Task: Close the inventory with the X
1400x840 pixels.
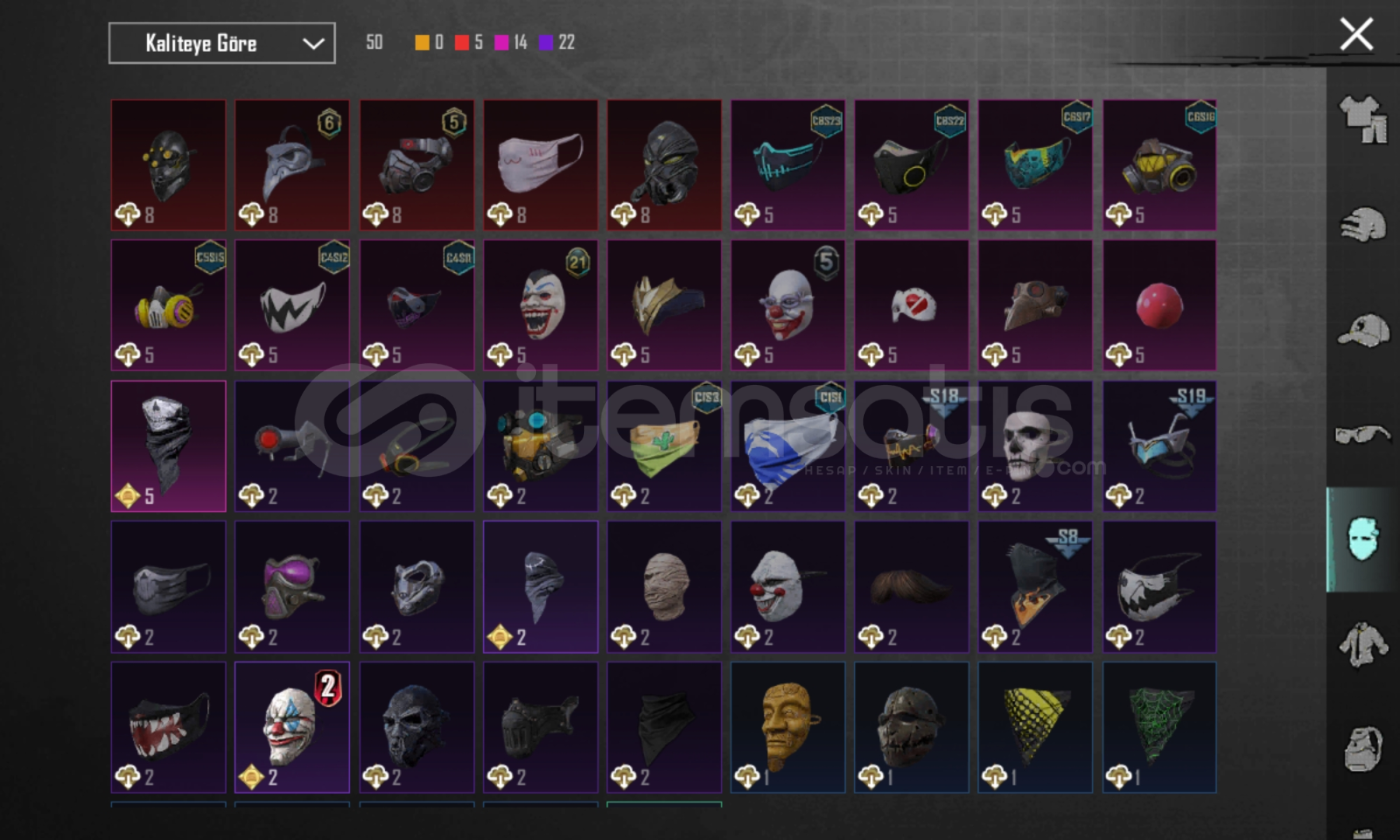Action: coord(1356,35)
